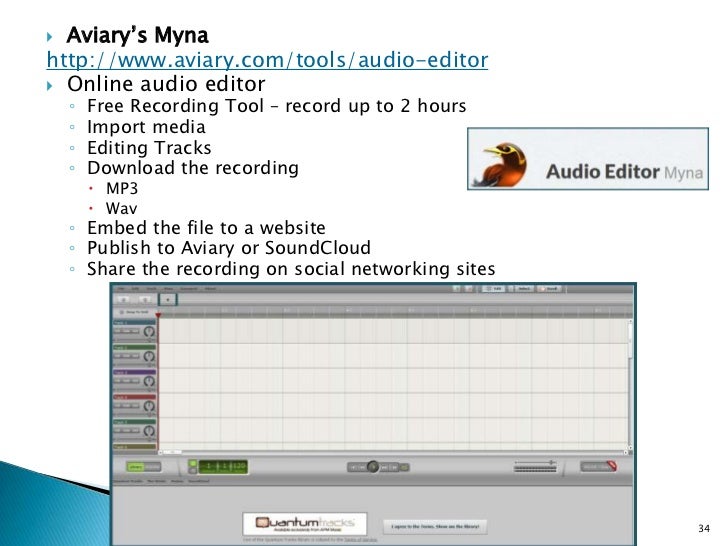Click the 'MP3' sub-bullet
Image resolution: width=728 pixels, height=546 pixels.
[122, 188]
